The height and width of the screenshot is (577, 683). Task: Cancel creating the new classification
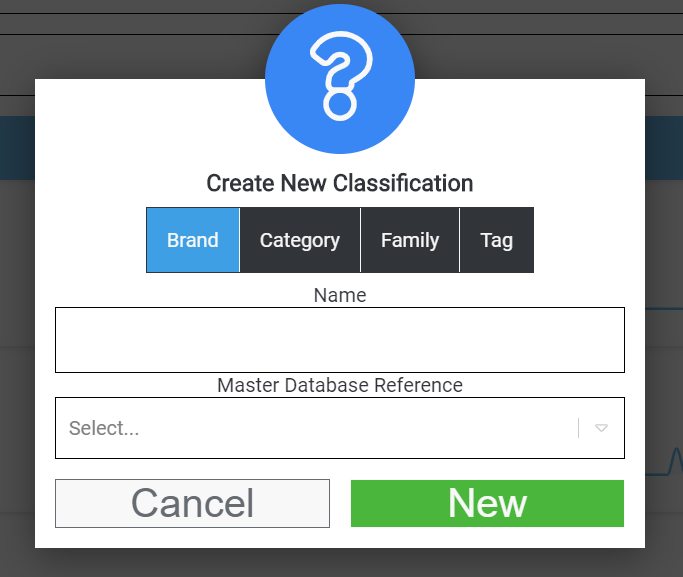pos(193,503)
